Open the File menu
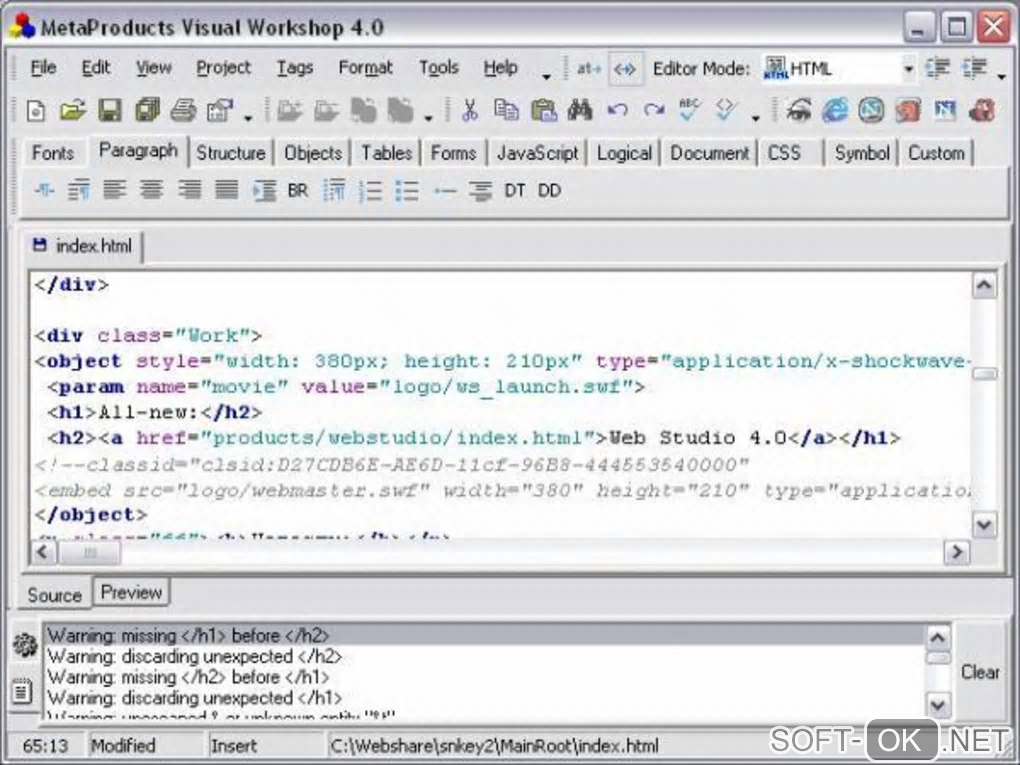This screenshot has width=1020, height=765. (x=43, y=68)
